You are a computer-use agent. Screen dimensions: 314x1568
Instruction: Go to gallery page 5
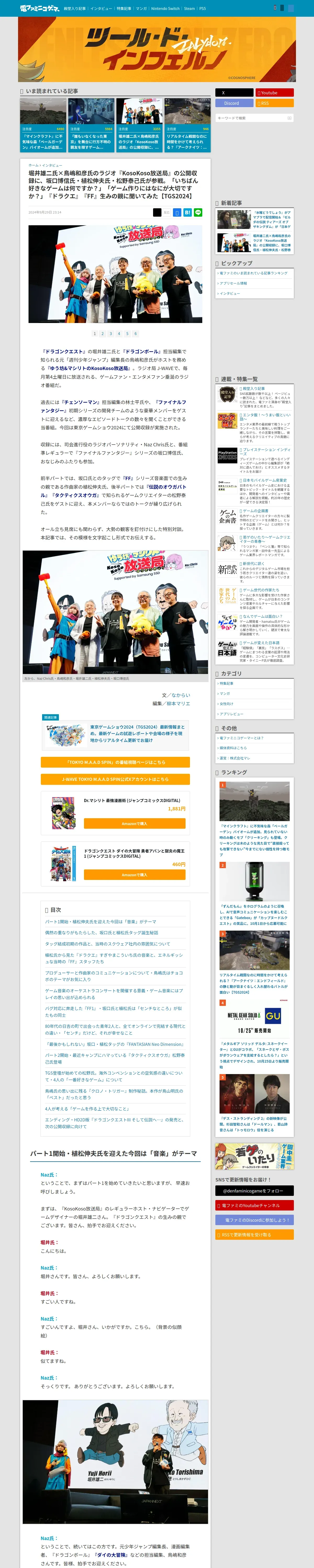click(127, 333)
